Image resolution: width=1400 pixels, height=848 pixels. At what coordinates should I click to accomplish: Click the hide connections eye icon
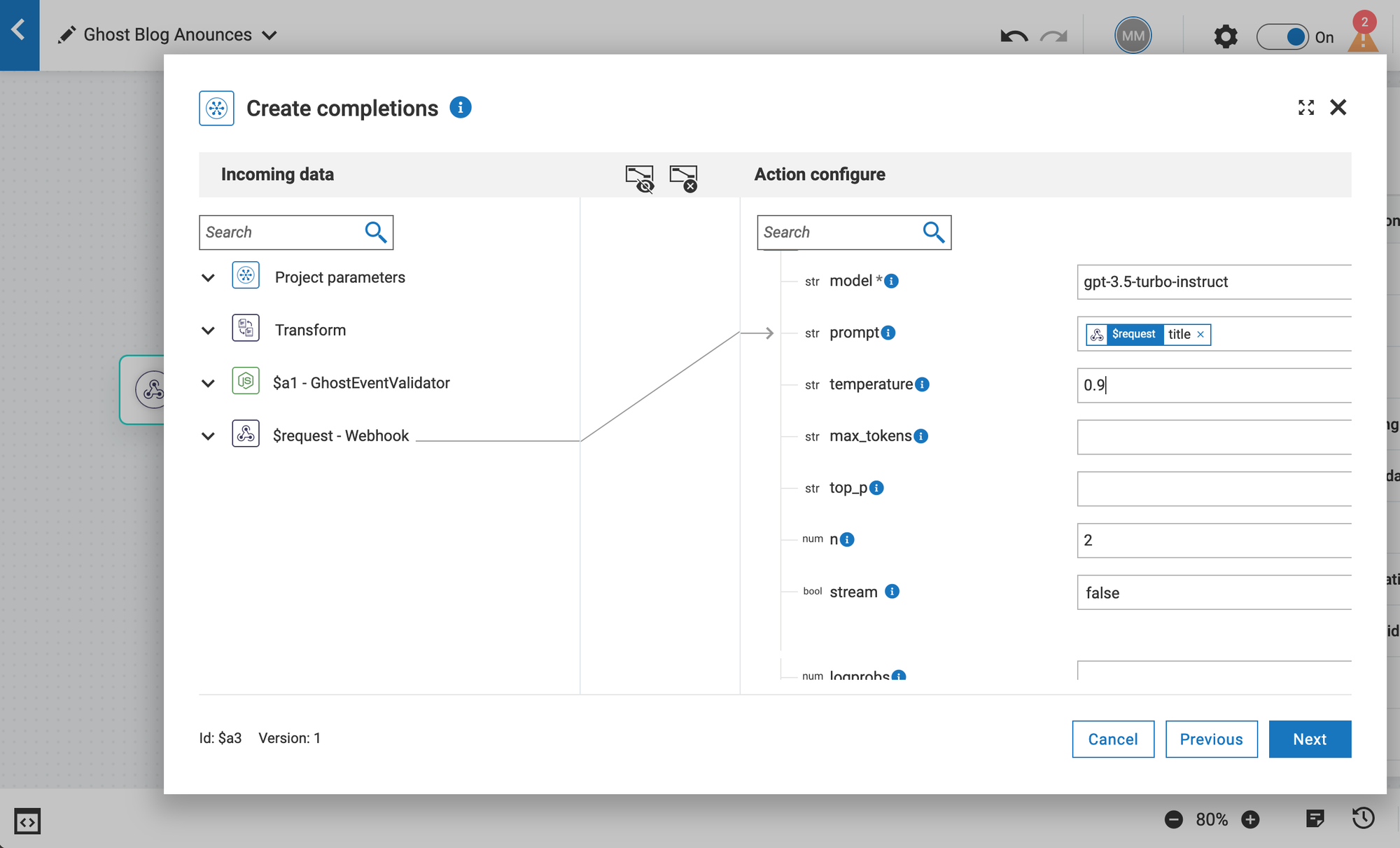tap(639, 178)
